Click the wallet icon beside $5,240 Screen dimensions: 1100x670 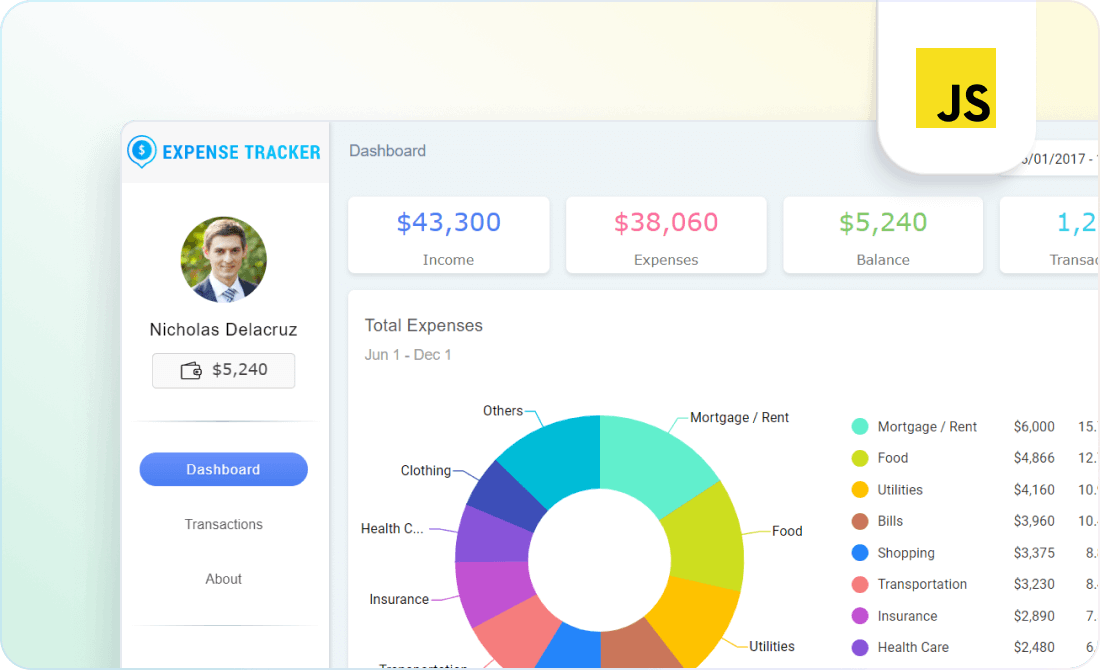[x=190, y=370]
